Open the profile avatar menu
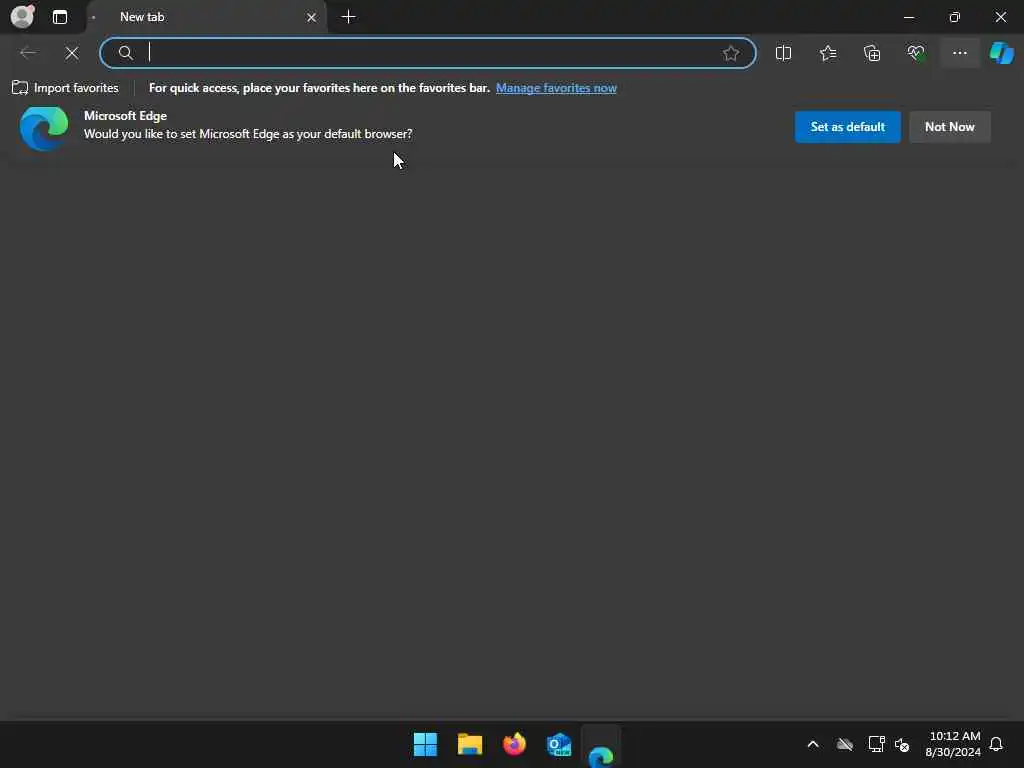The width and height of the screenshot is (1024, 768). pos(22,16)
